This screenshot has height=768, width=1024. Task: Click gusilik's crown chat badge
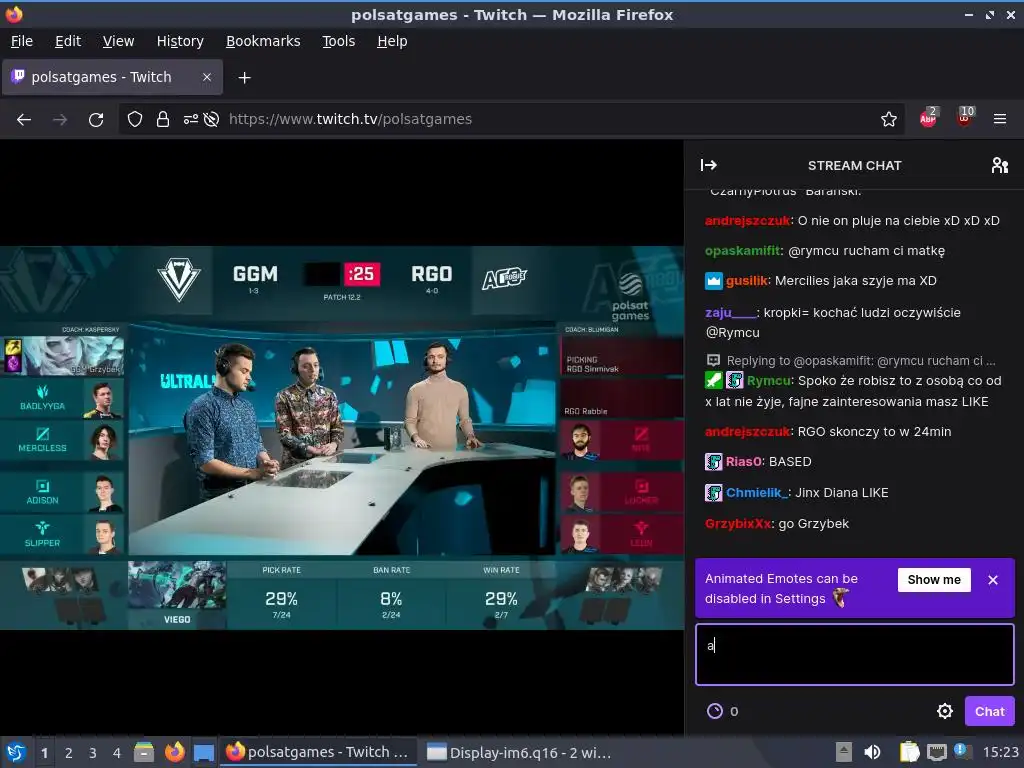[713, 281]
